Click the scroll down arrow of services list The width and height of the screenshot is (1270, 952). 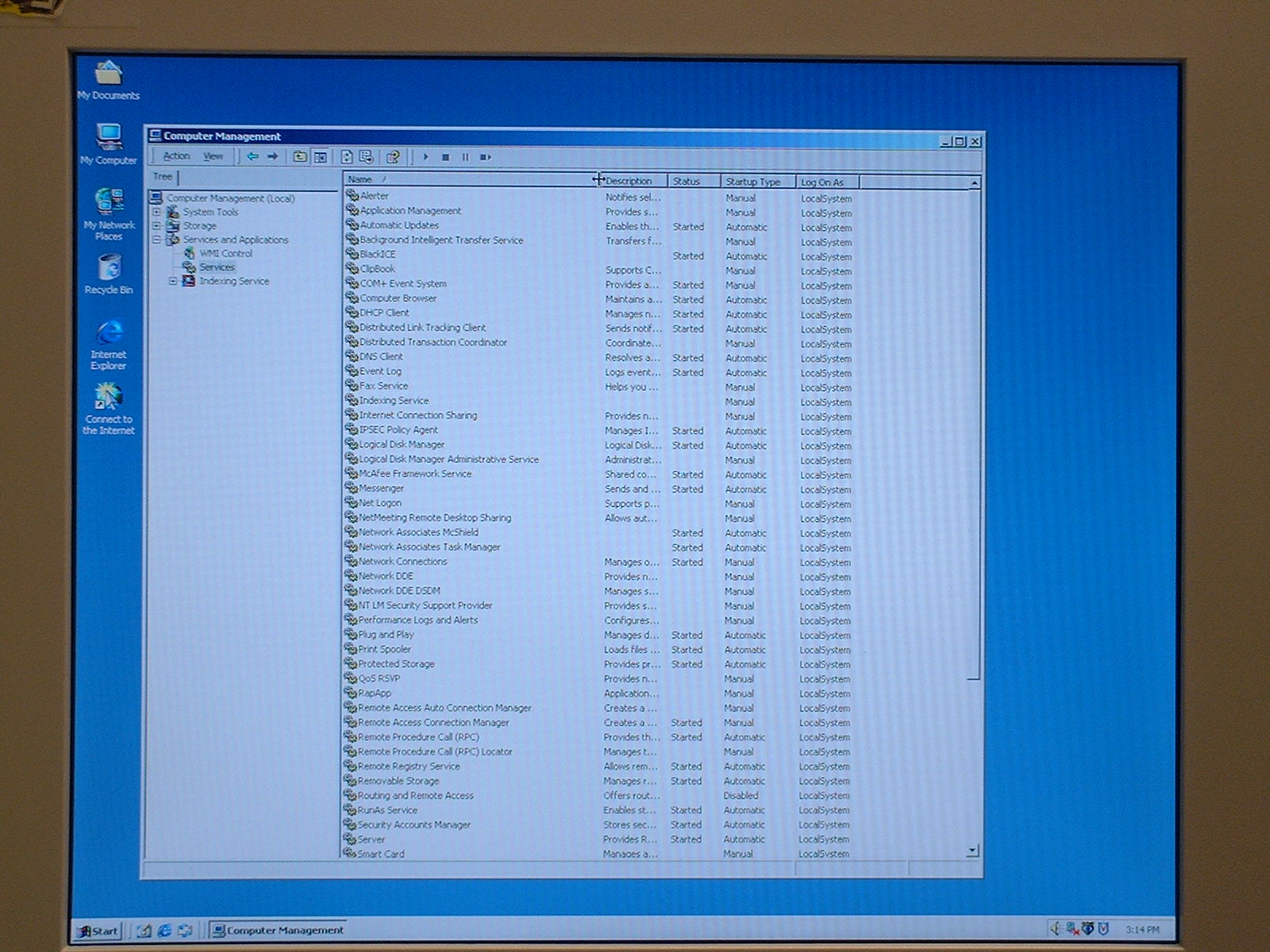tap(972, 850)
